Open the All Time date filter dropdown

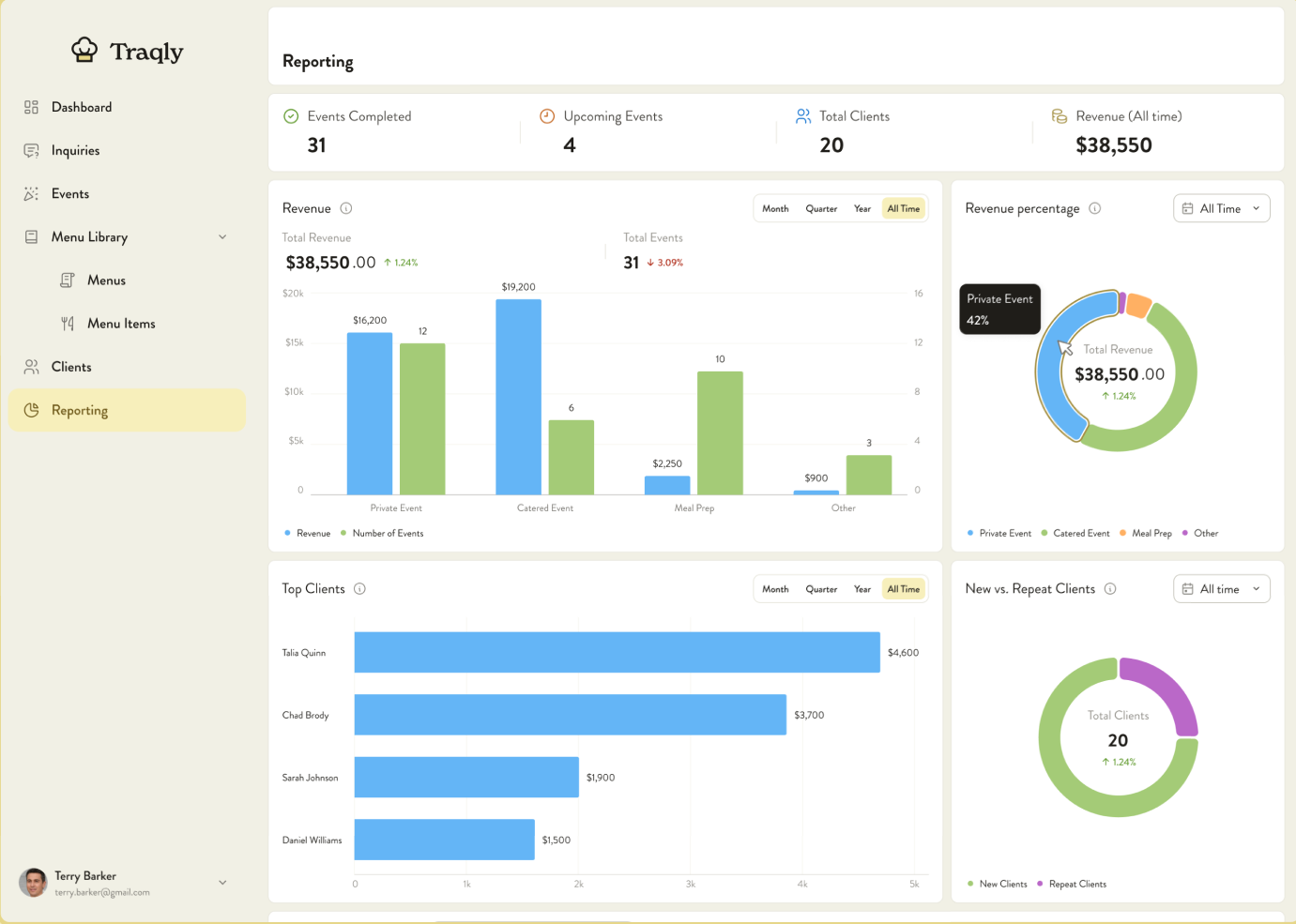point(1221,207)
